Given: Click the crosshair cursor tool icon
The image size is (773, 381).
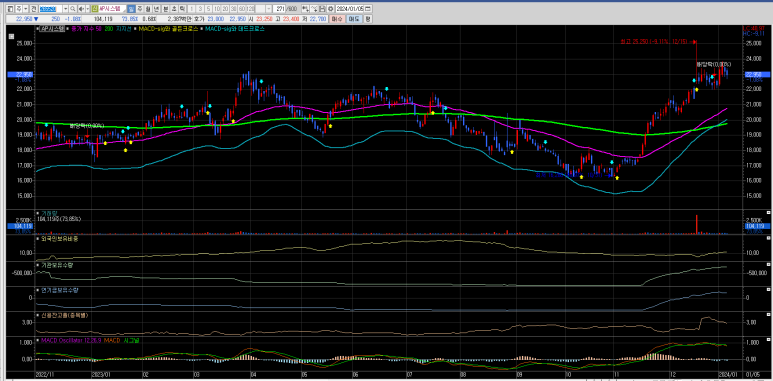Looking at the screenshot, I should click(x=305, y=9).
